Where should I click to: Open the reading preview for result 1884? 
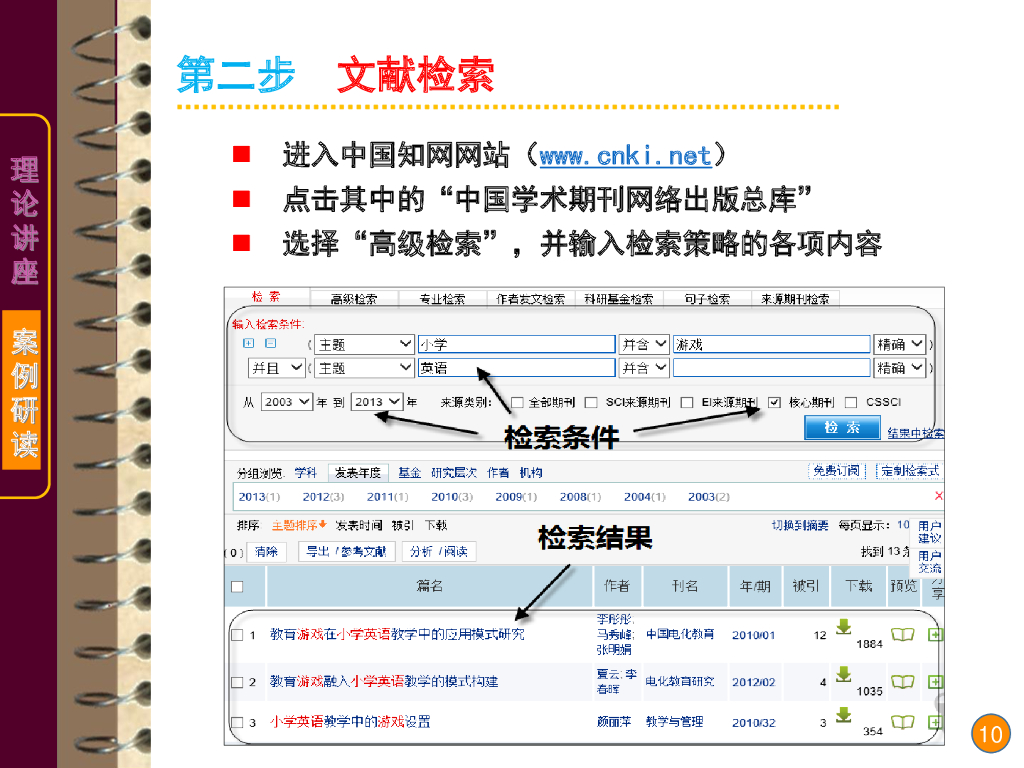903,635
